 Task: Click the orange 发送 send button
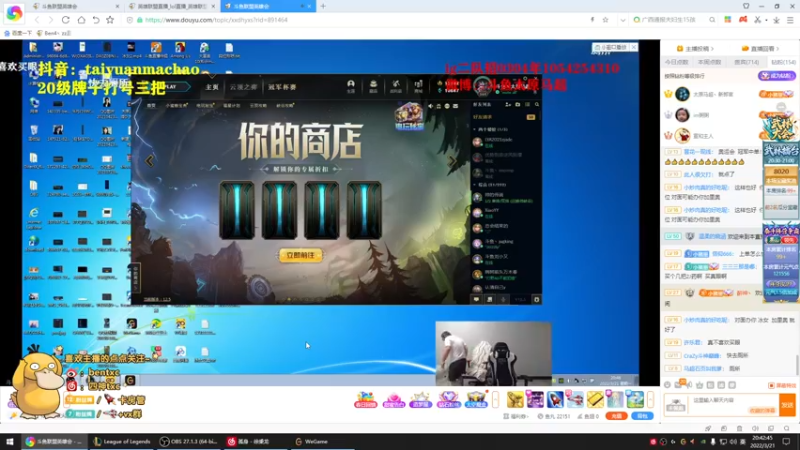click(x=787, y=405)
